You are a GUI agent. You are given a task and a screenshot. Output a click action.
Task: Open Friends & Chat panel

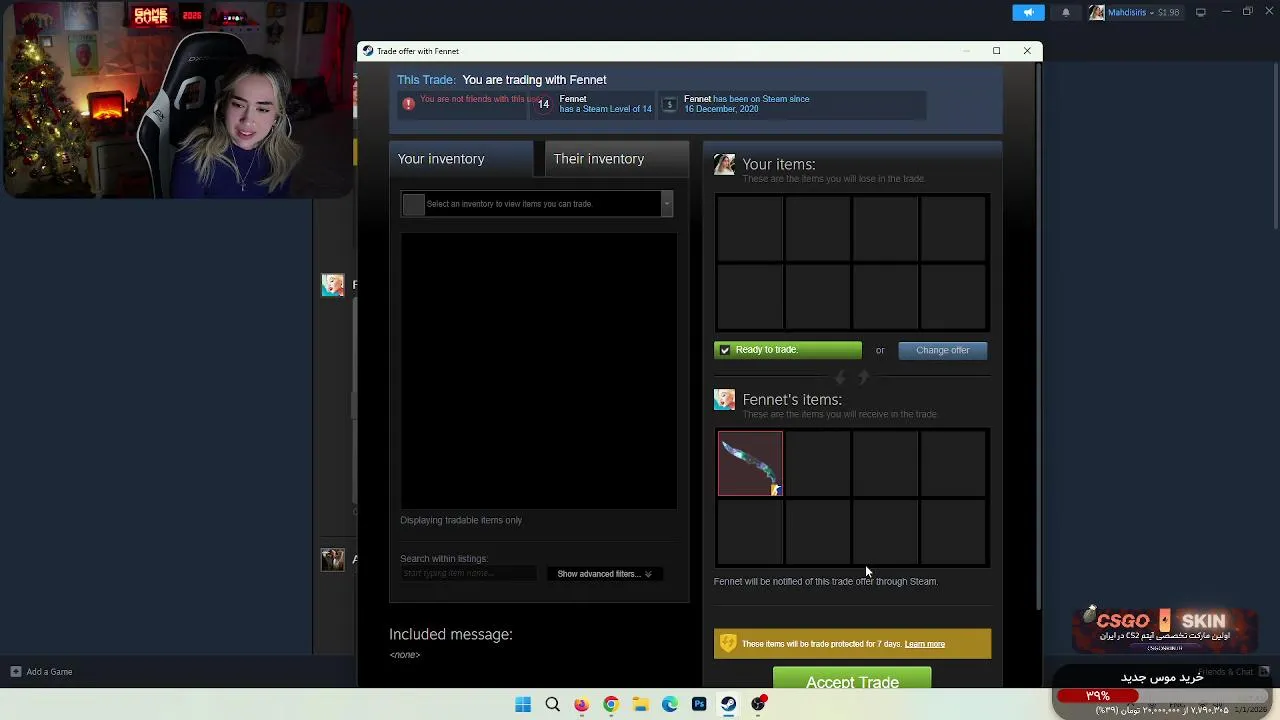[x=1233, y=672]
